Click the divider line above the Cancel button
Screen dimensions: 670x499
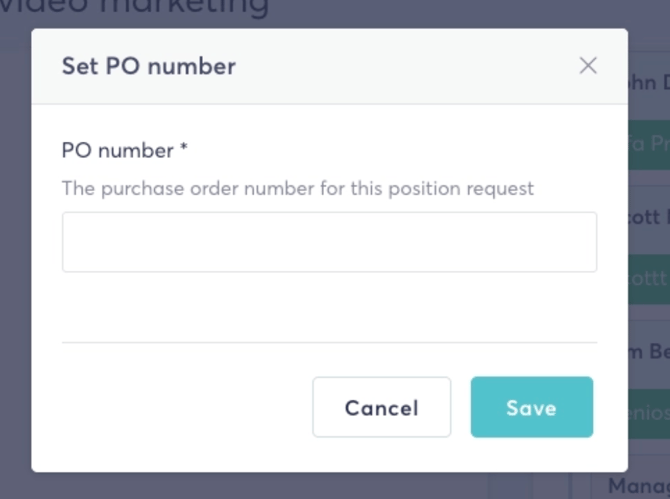329,342
